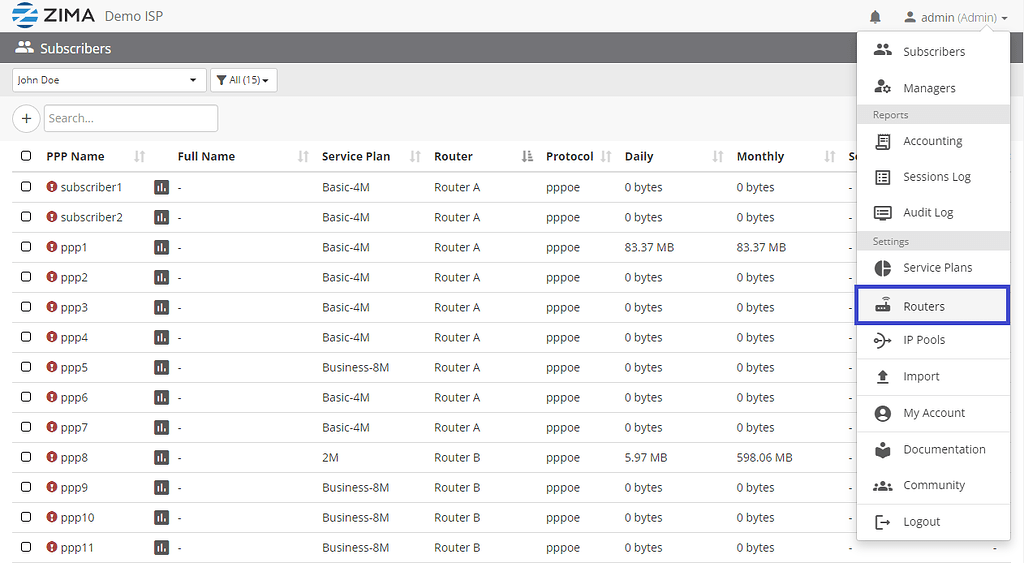Check the checkbox for subscriber2 row

(26, 217)
